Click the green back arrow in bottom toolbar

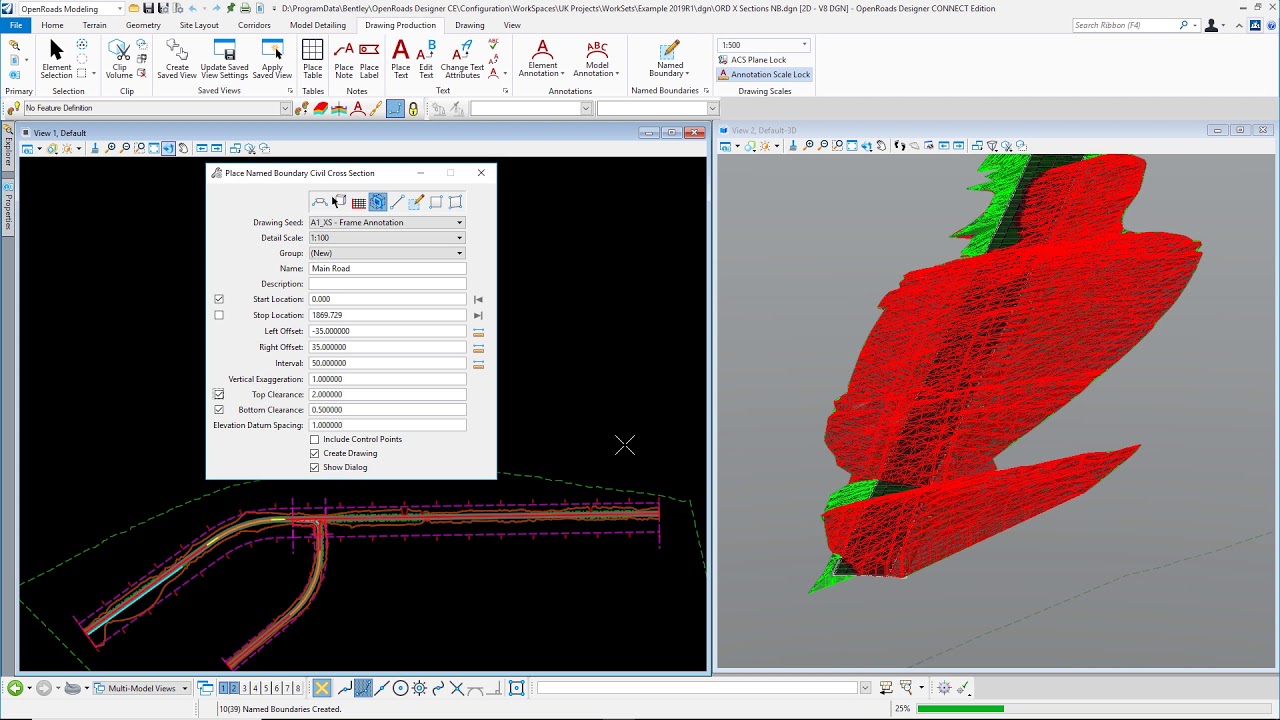pyautogui.click(x=14, y=688)
